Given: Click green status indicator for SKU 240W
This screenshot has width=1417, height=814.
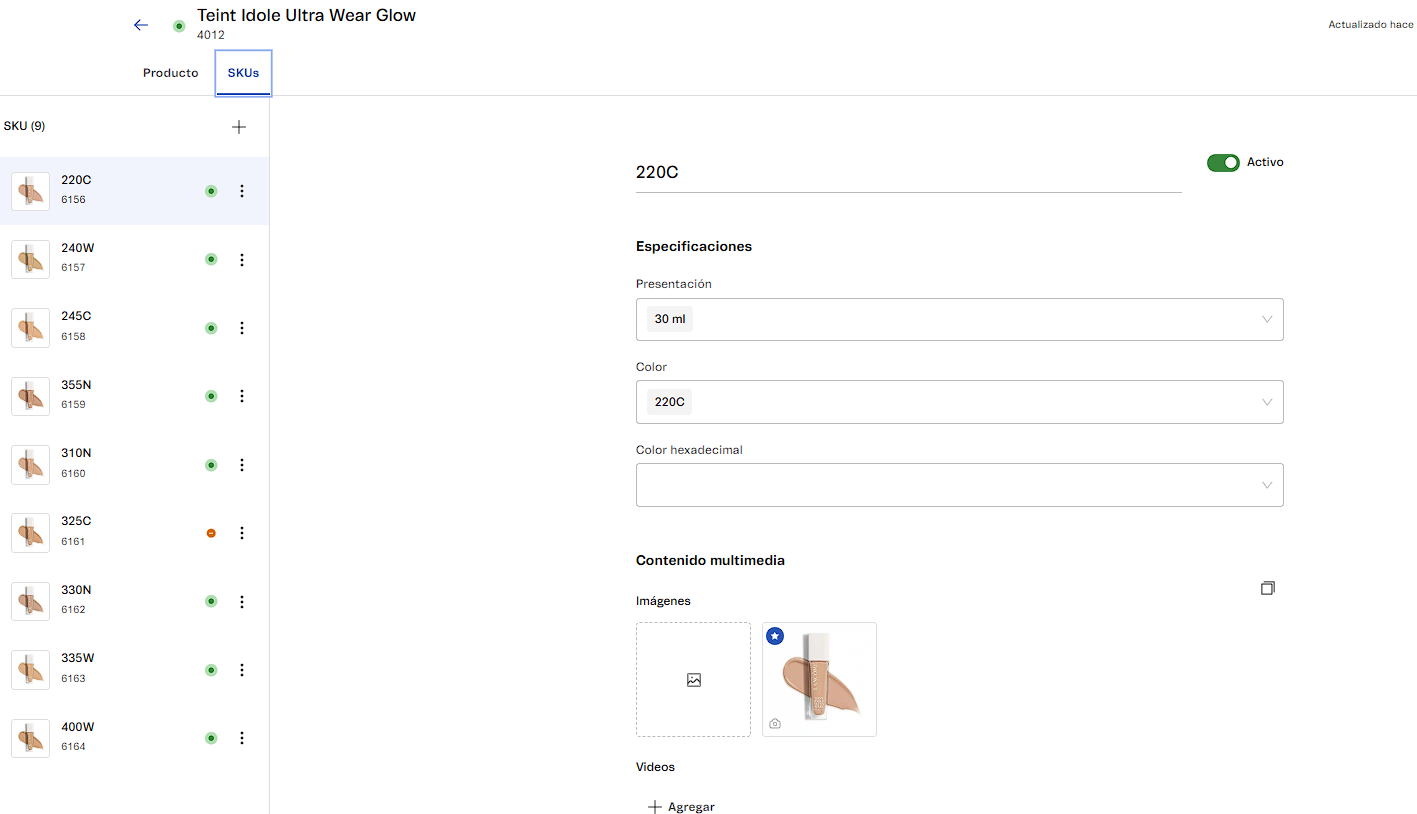Looking at the screenshot, I should pos(211,259).
